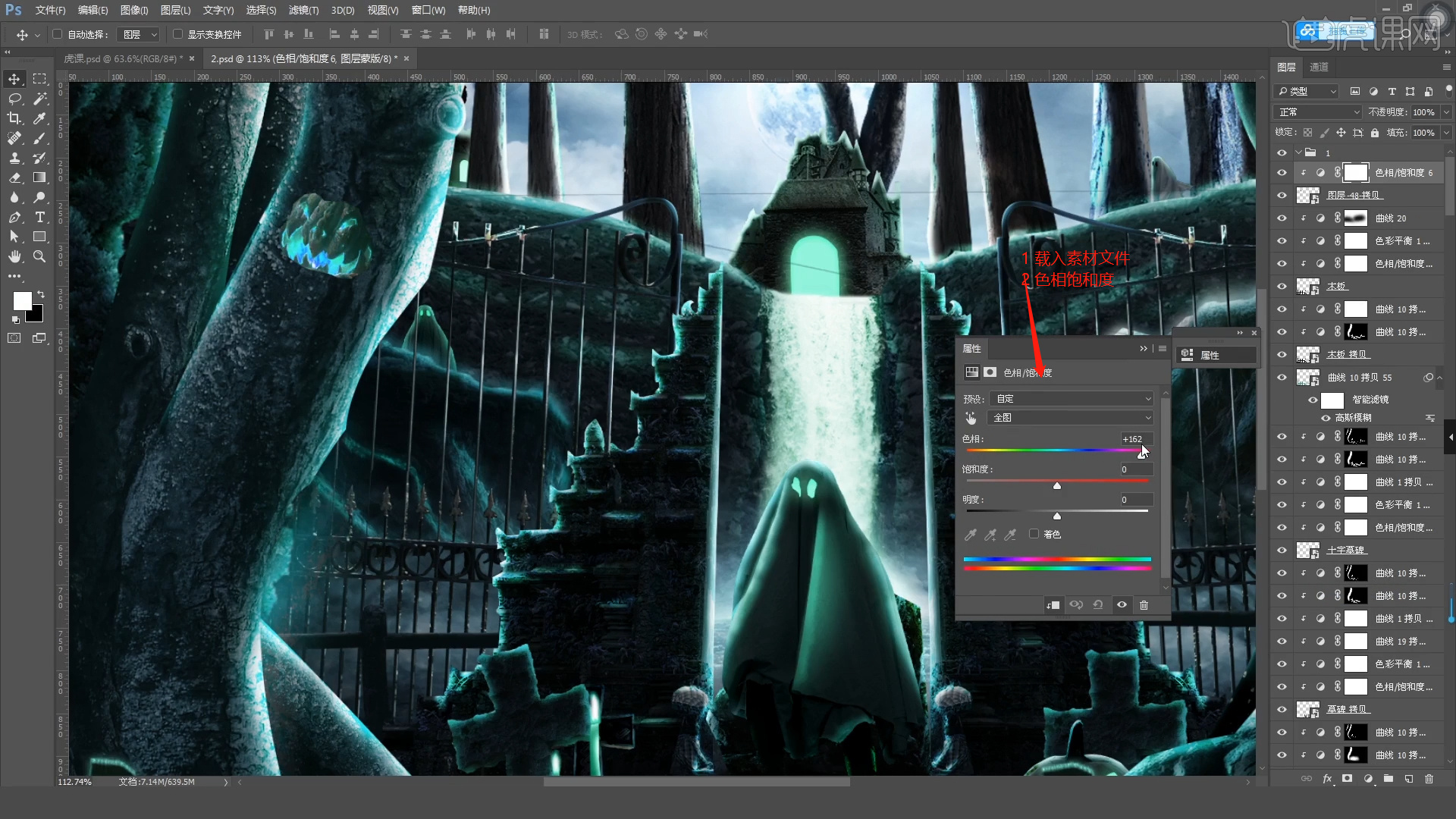Screen dimensions: 1456x819
Task: Click the clip-to-layer icon in Properties
Action: pyautogui.click(x=1053, y=605)
